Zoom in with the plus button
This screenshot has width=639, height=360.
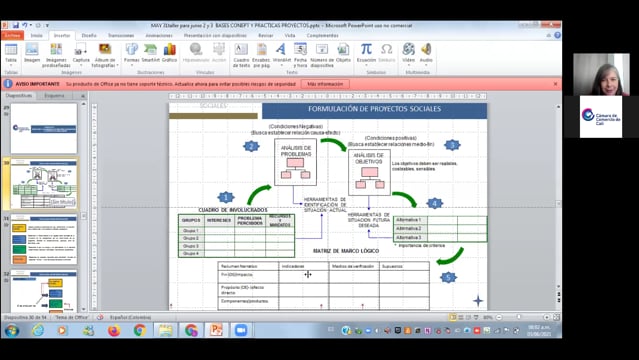(546, 317)
